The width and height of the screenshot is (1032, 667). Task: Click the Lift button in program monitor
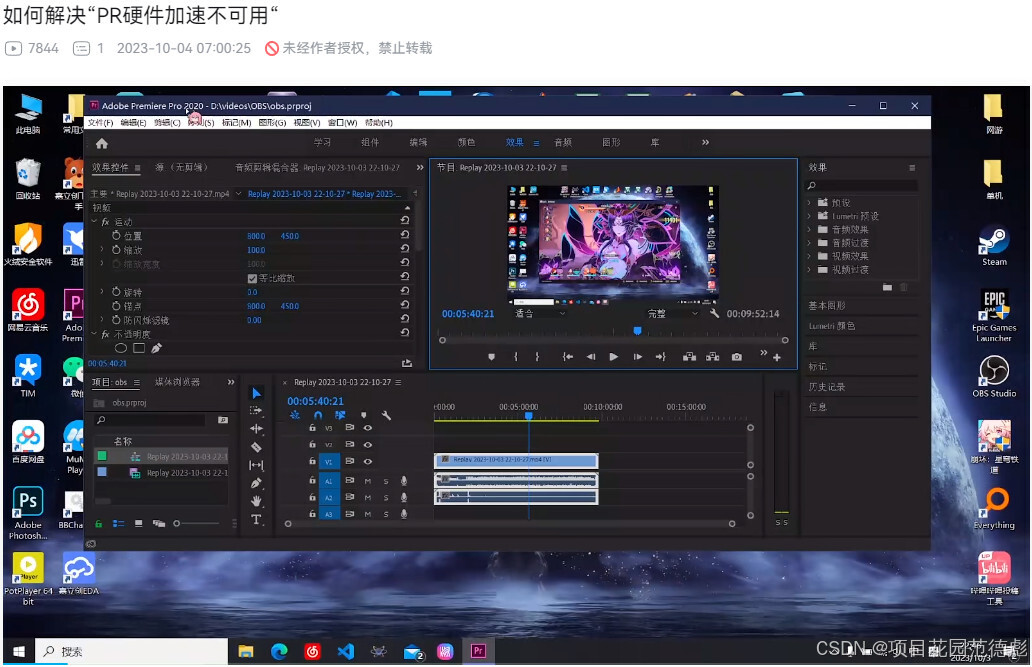coord(689,357)
